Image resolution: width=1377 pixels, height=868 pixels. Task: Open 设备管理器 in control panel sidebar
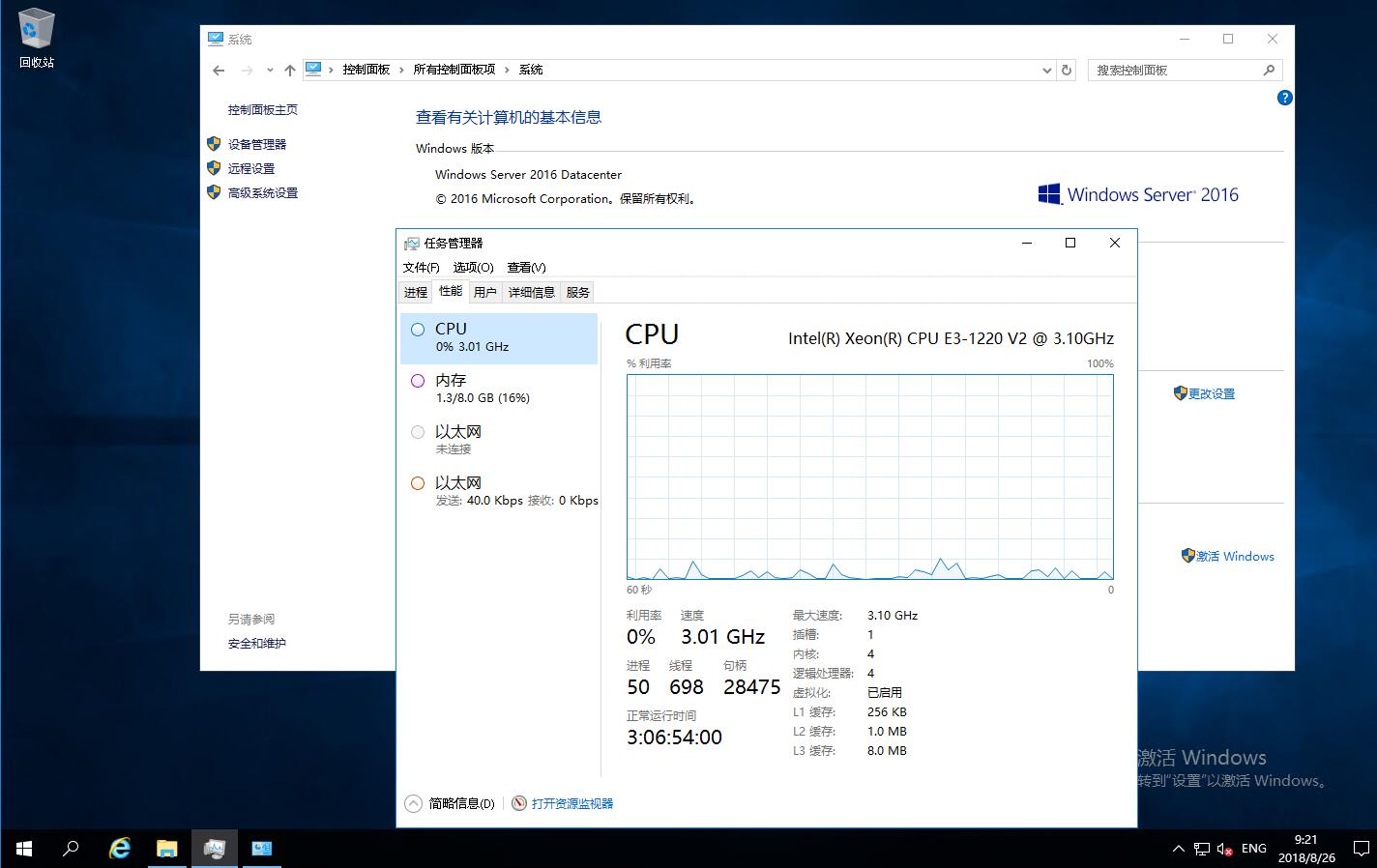257,144
